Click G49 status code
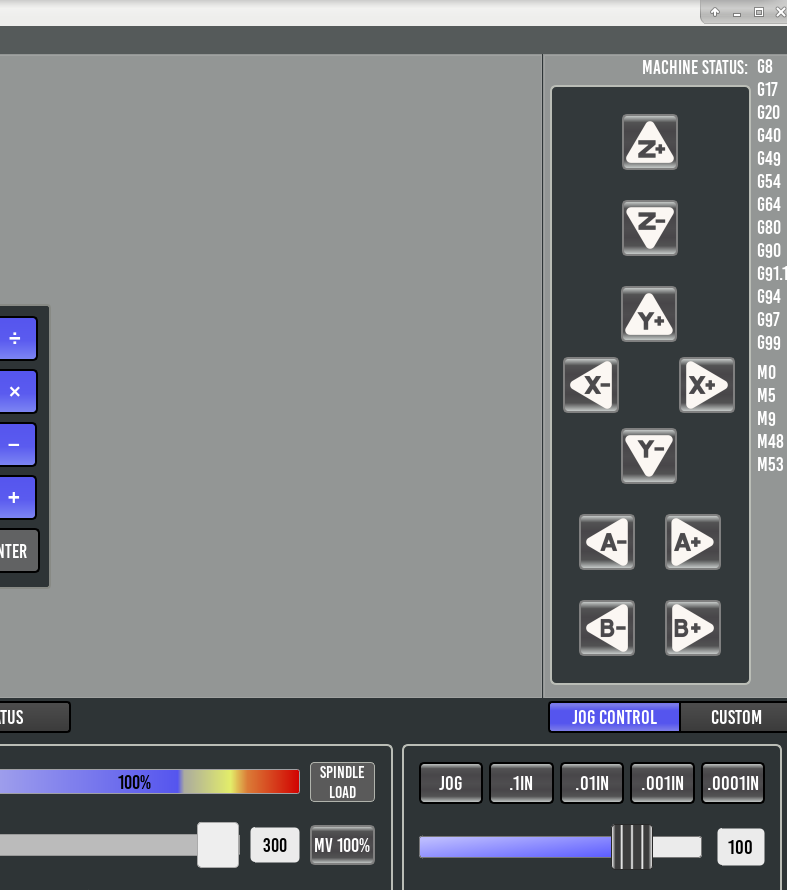 (x=769, y=158)
